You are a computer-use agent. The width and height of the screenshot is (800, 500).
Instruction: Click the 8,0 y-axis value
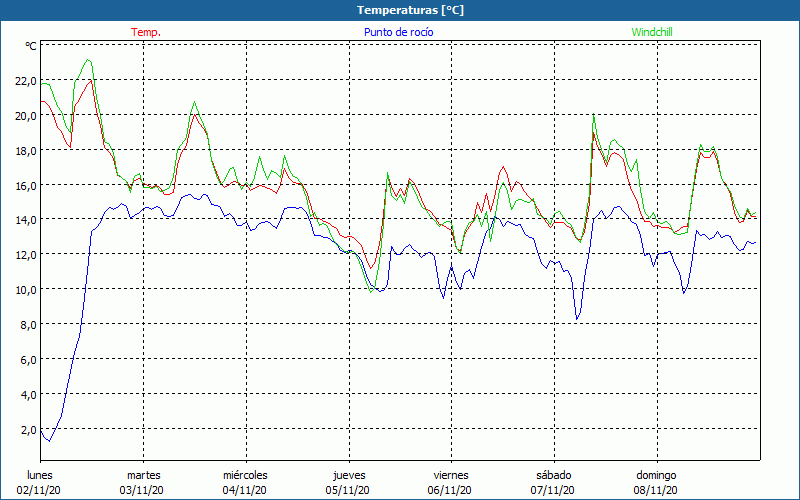coord(31,324)
